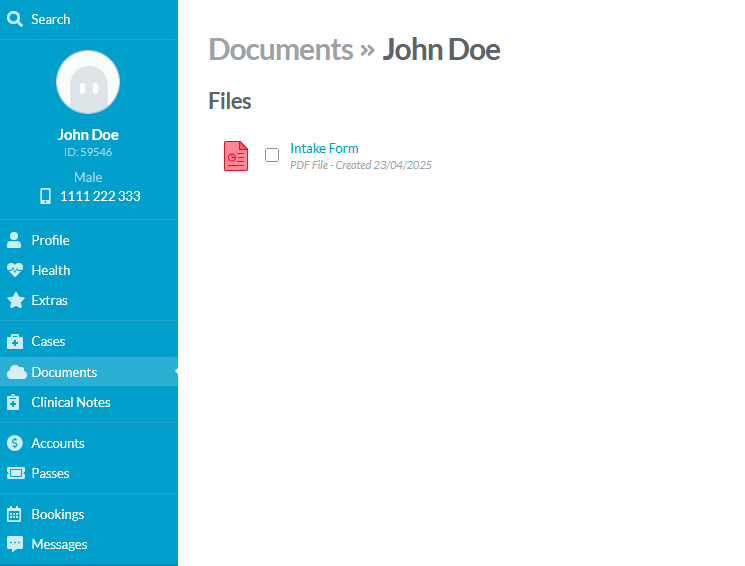Open Clinical Notes

(x=71, y=403)
